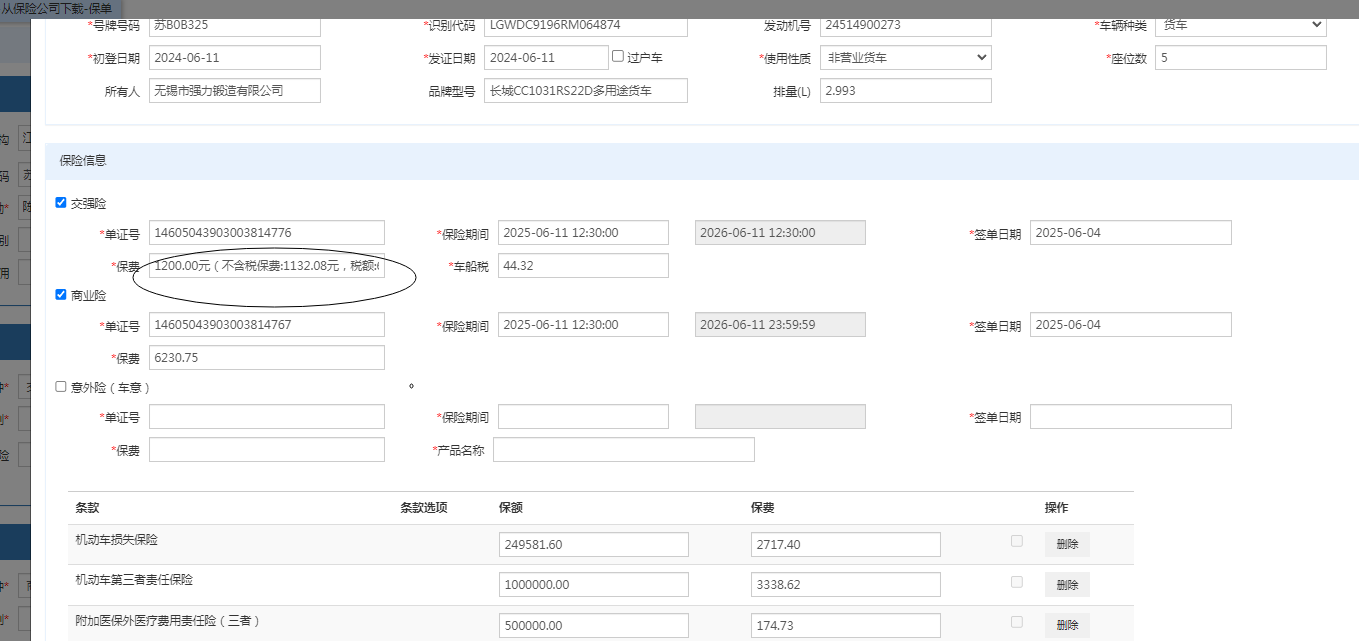1359x641 pixels.
Task: Delete the 机动车损失保险 clause row
Action: (x=1067, y=544)
